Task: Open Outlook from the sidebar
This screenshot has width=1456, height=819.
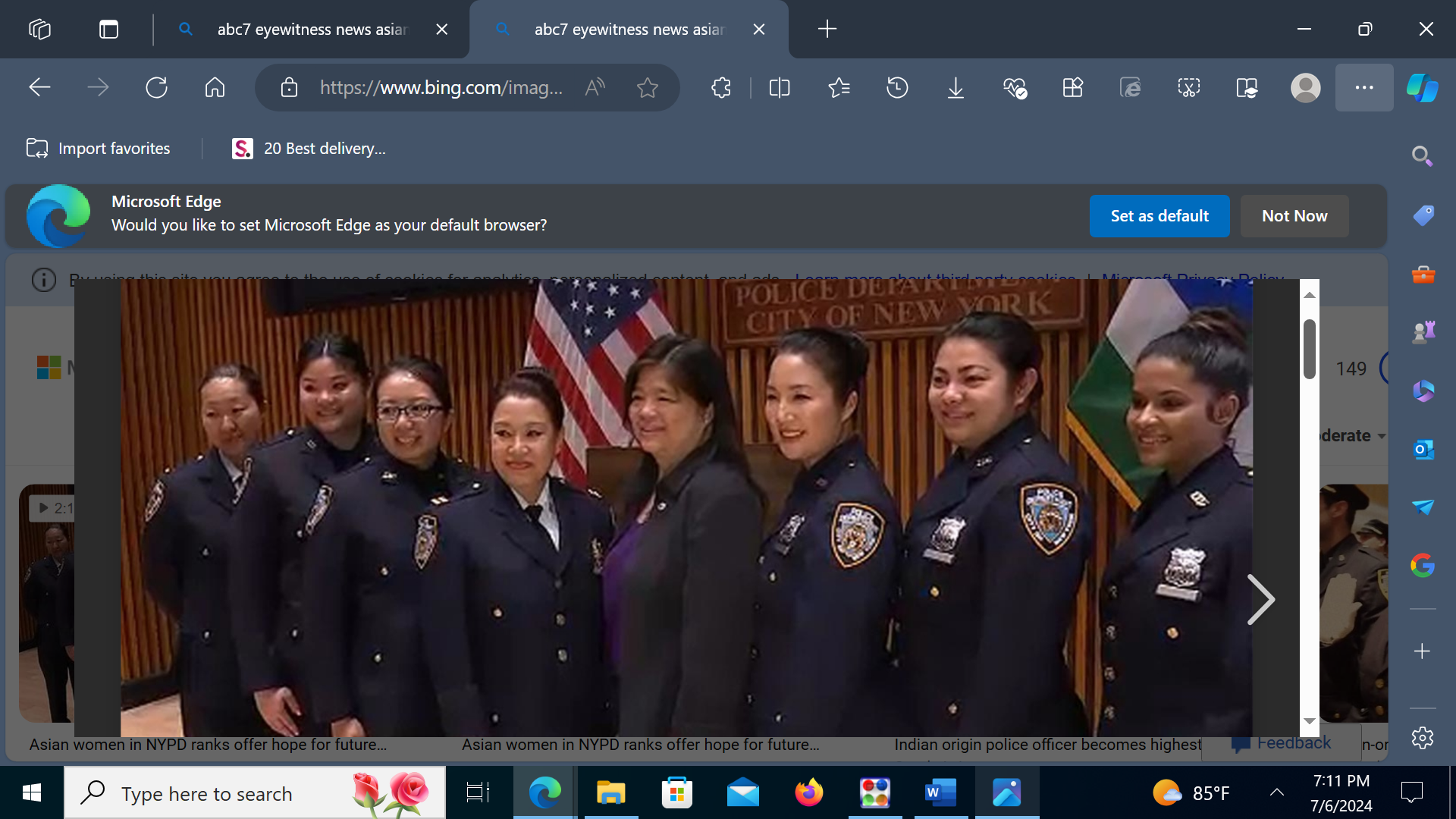Action: point(1423,449)
